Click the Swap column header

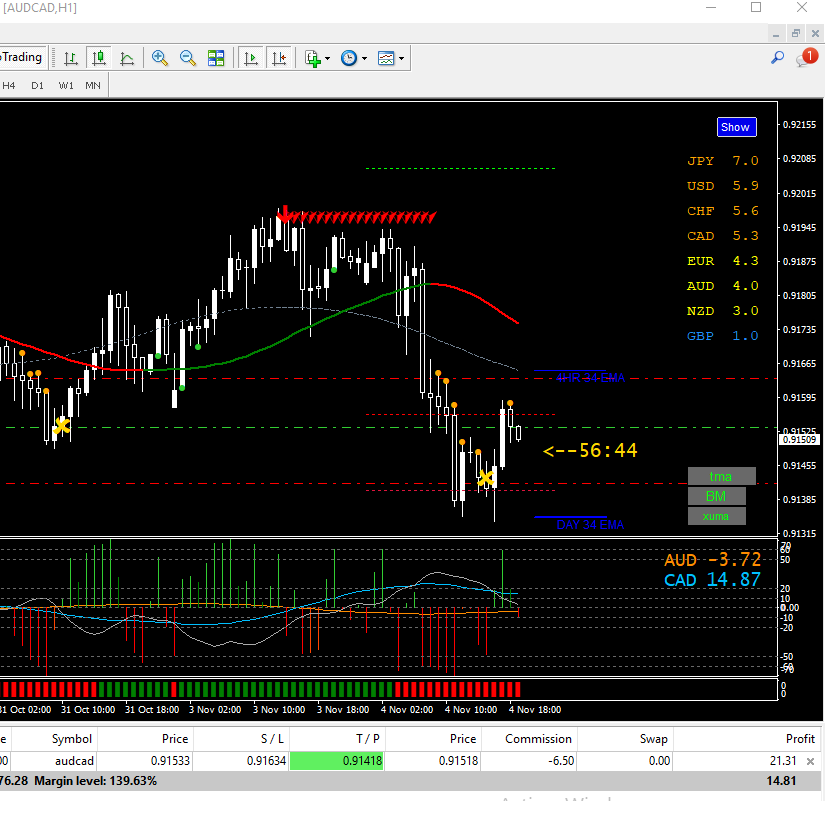pos(625,739)
